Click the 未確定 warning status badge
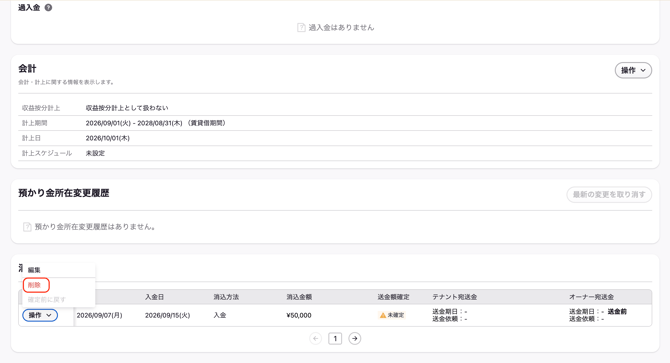 pos(392,315)
